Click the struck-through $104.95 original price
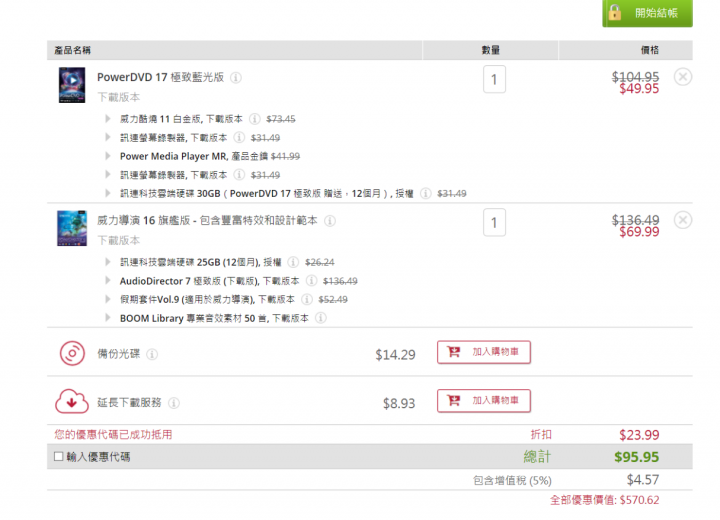 (635, 76)
